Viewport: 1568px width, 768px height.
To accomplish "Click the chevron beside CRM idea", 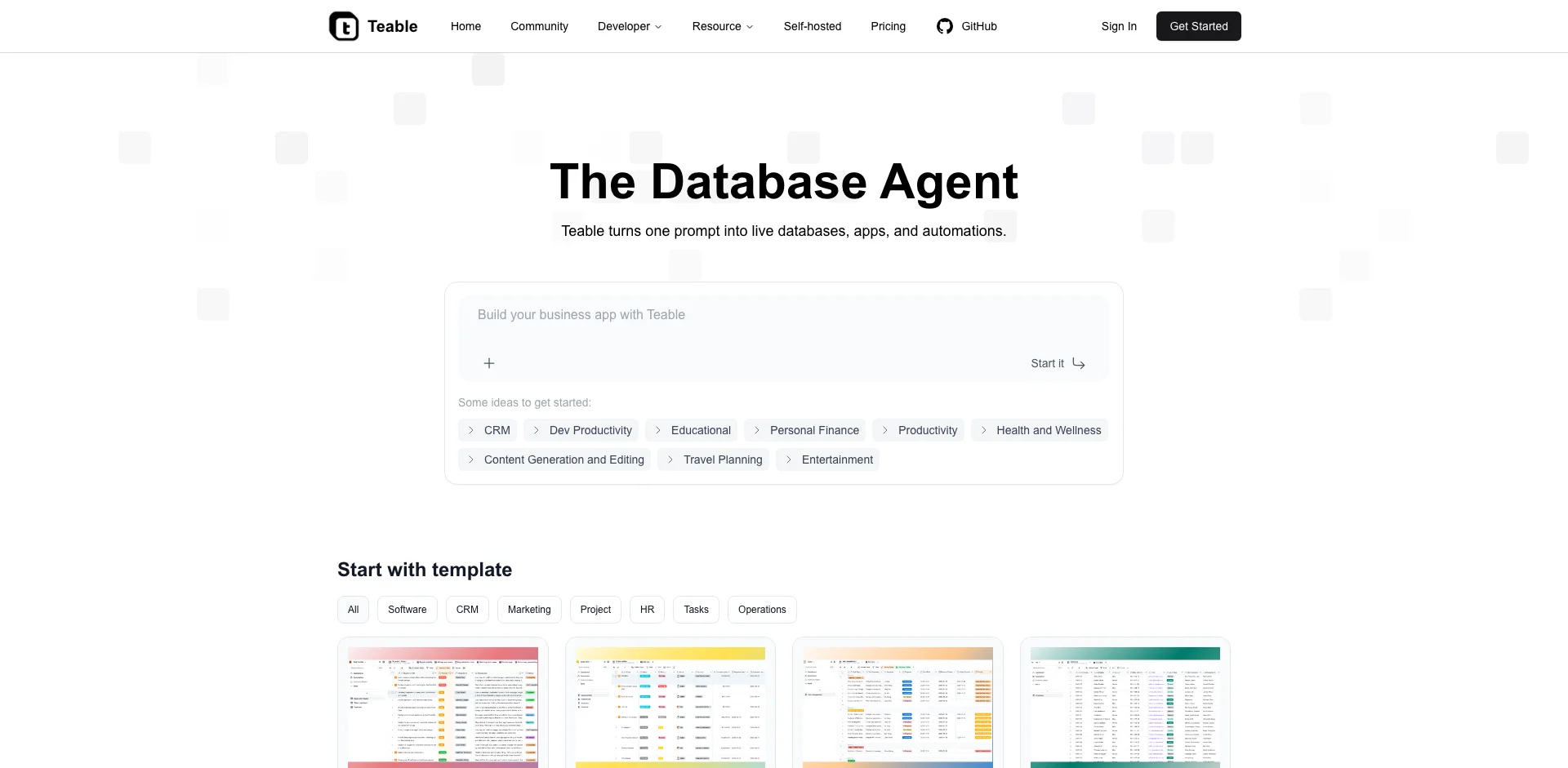I will click(x=471, y=430).
